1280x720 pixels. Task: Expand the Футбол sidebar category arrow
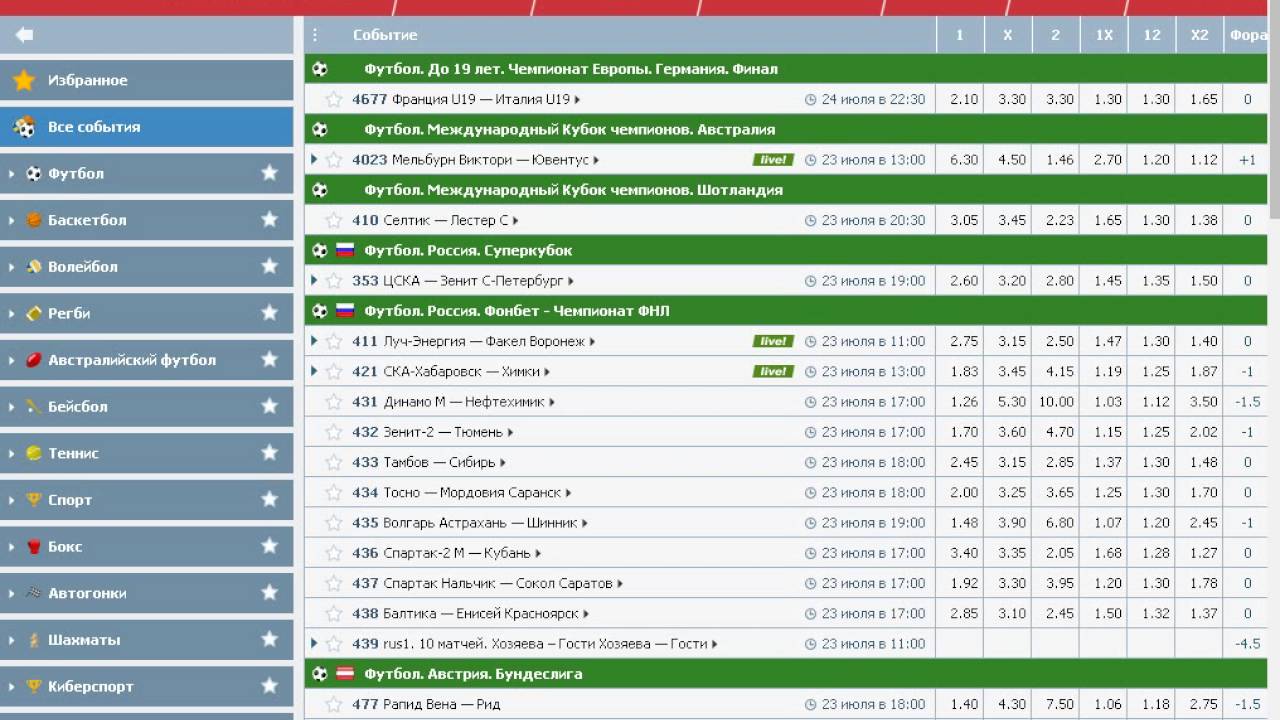12,174
